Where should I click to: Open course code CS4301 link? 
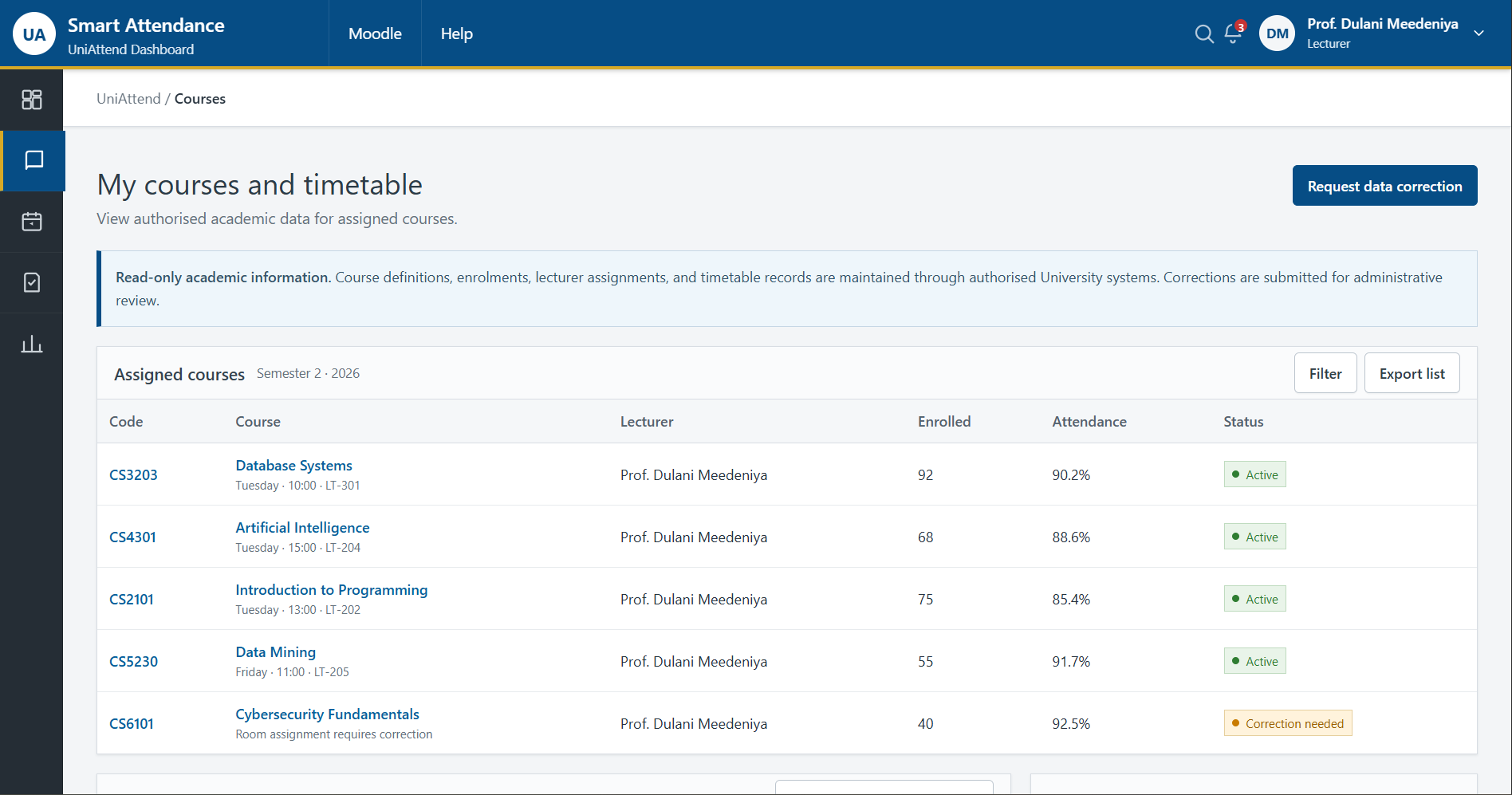[x=132, y=537]
